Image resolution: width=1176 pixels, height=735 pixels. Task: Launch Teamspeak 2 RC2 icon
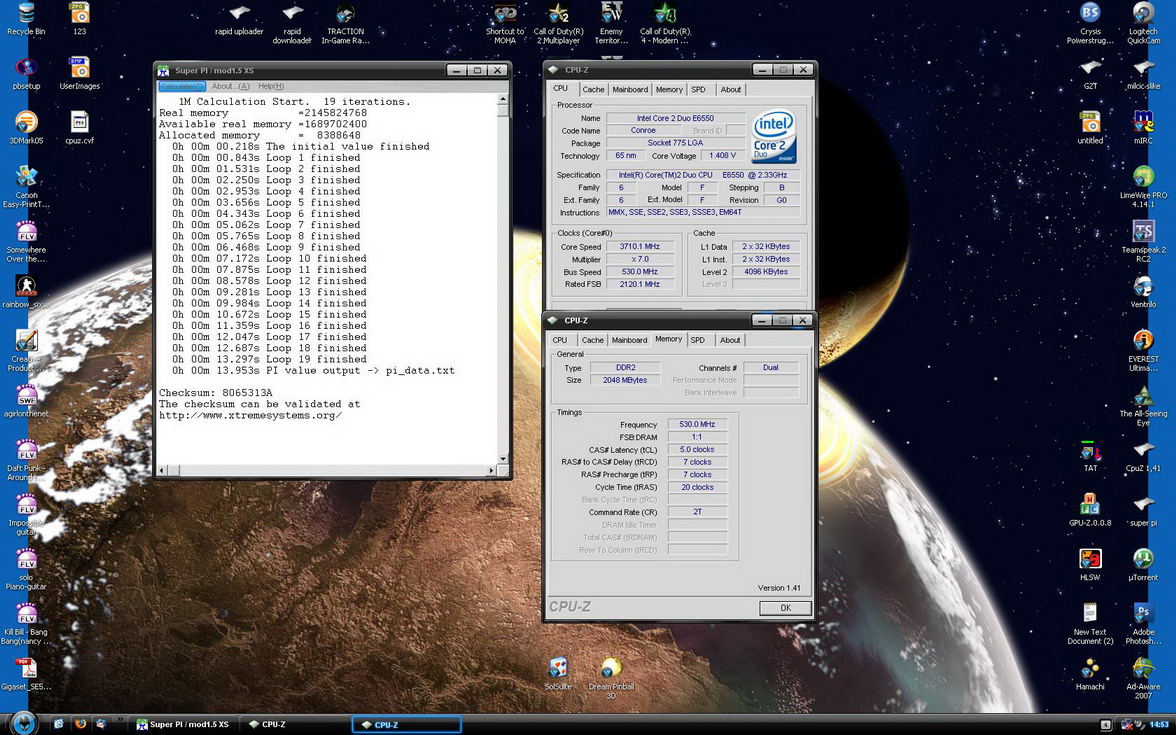tap(1143, 242)
